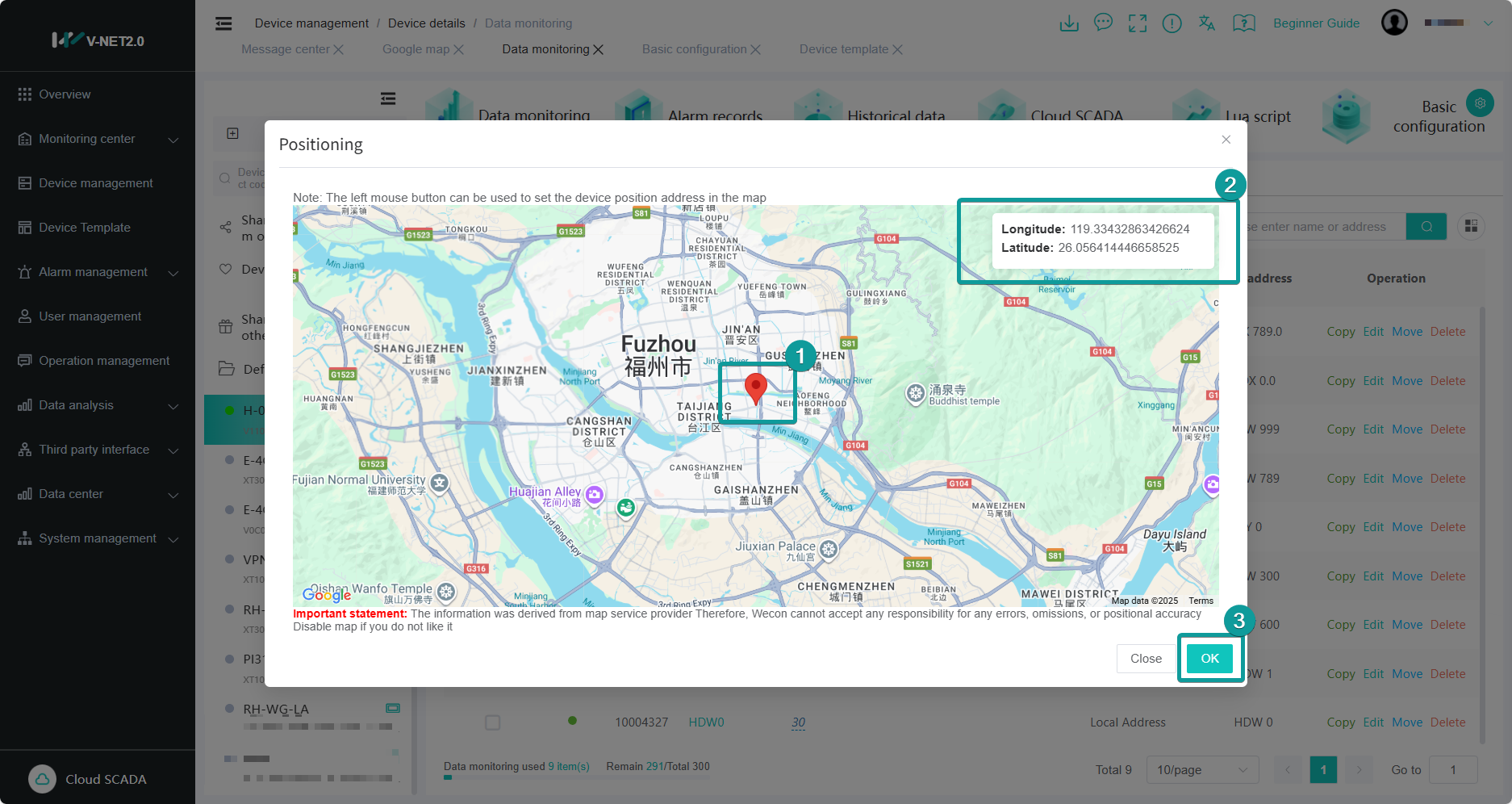Viewport: 1512px width, 804px height.
Task: Go to pagination page 1
Action: [1323, 770]
